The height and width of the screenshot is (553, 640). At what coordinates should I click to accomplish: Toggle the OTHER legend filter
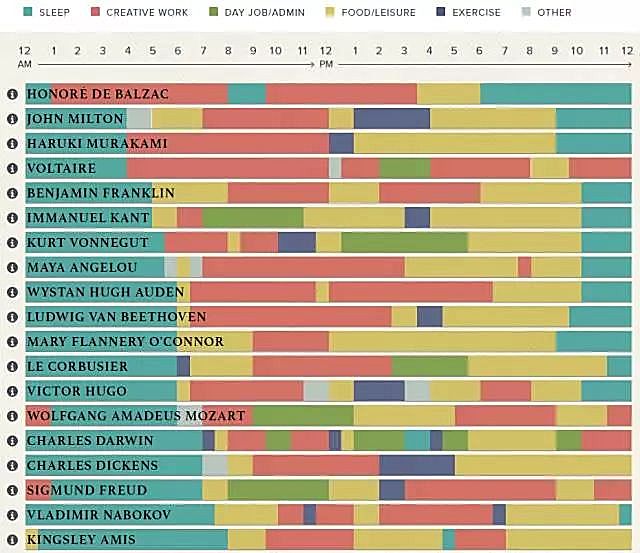point(547,12)
